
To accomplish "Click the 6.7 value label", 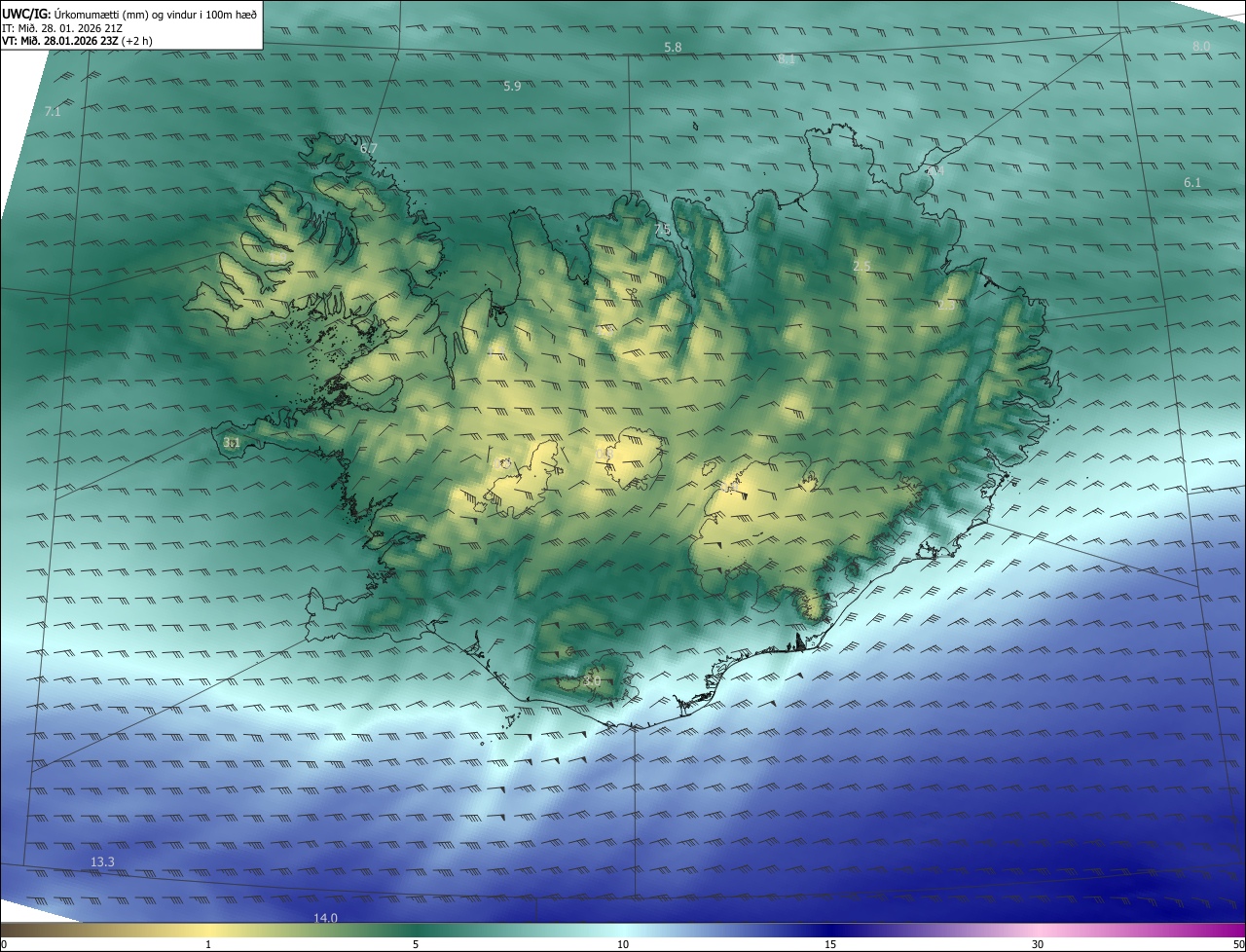I will [x=368, y=149].
